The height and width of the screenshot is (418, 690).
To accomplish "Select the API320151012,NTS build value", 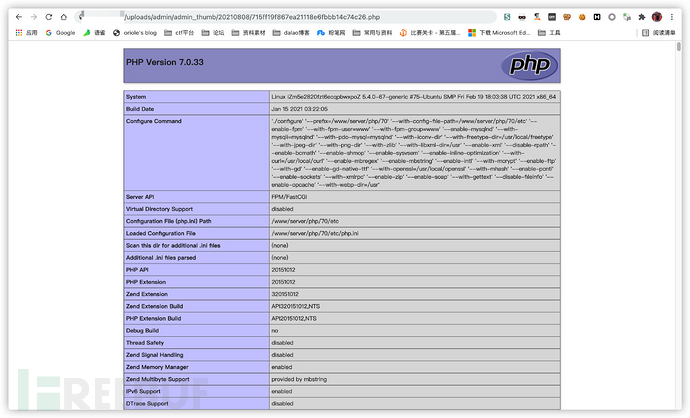I will coord(296,306).
